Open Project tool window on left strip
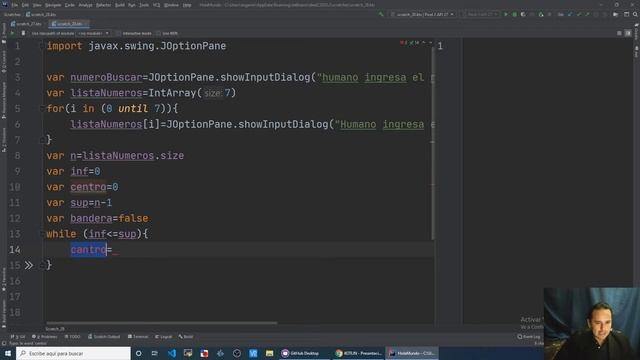The height and width of the screenshot is (360, 640). coord(4,32)
